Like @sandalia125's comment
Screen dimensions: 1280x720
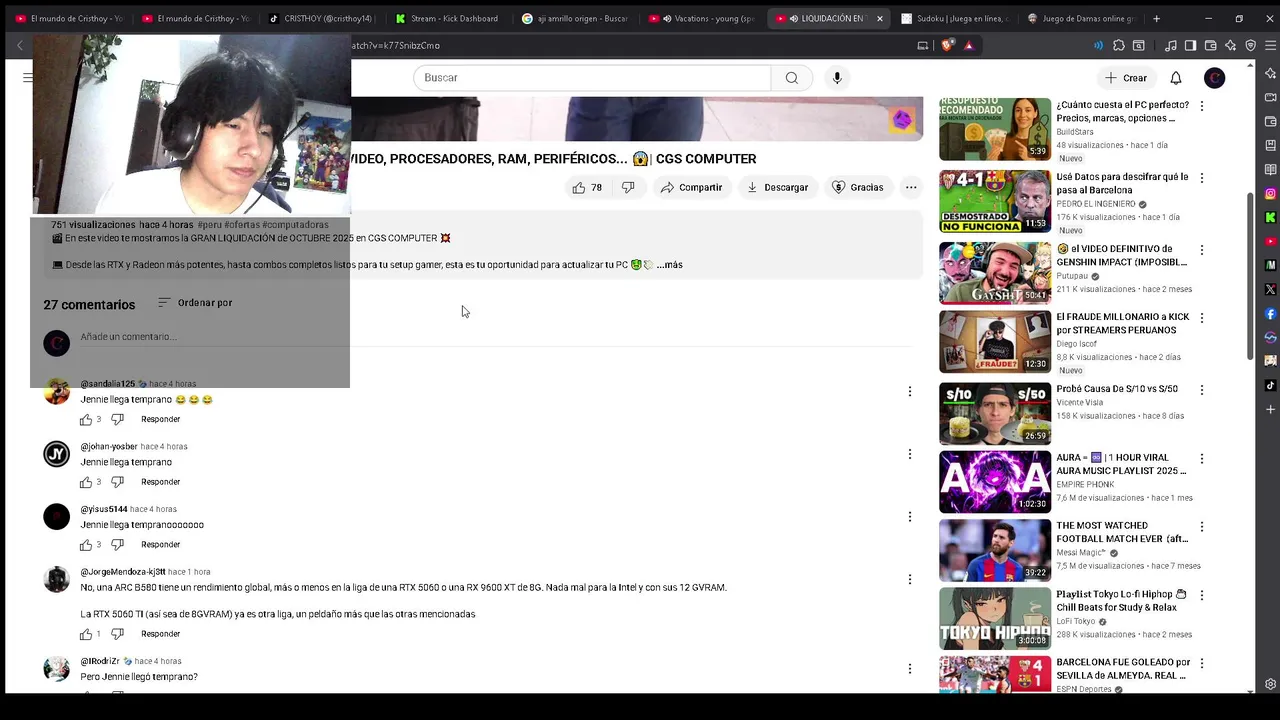click(86, 420)
